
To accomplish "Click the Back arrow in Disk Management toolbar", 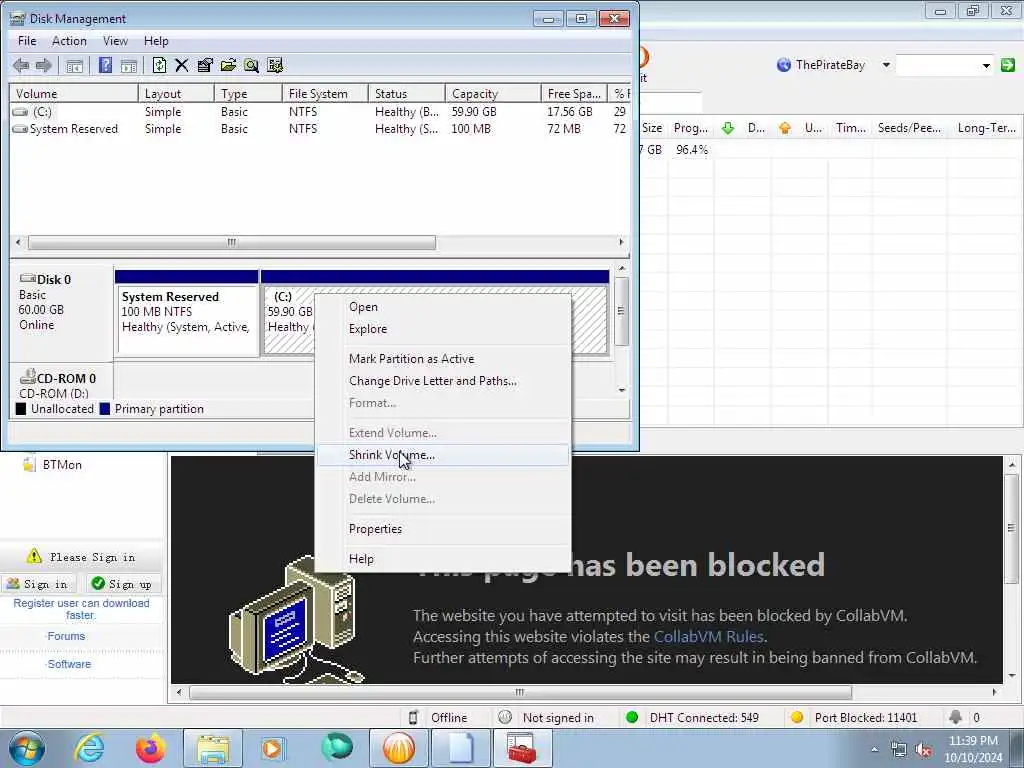I will (21, 65).
